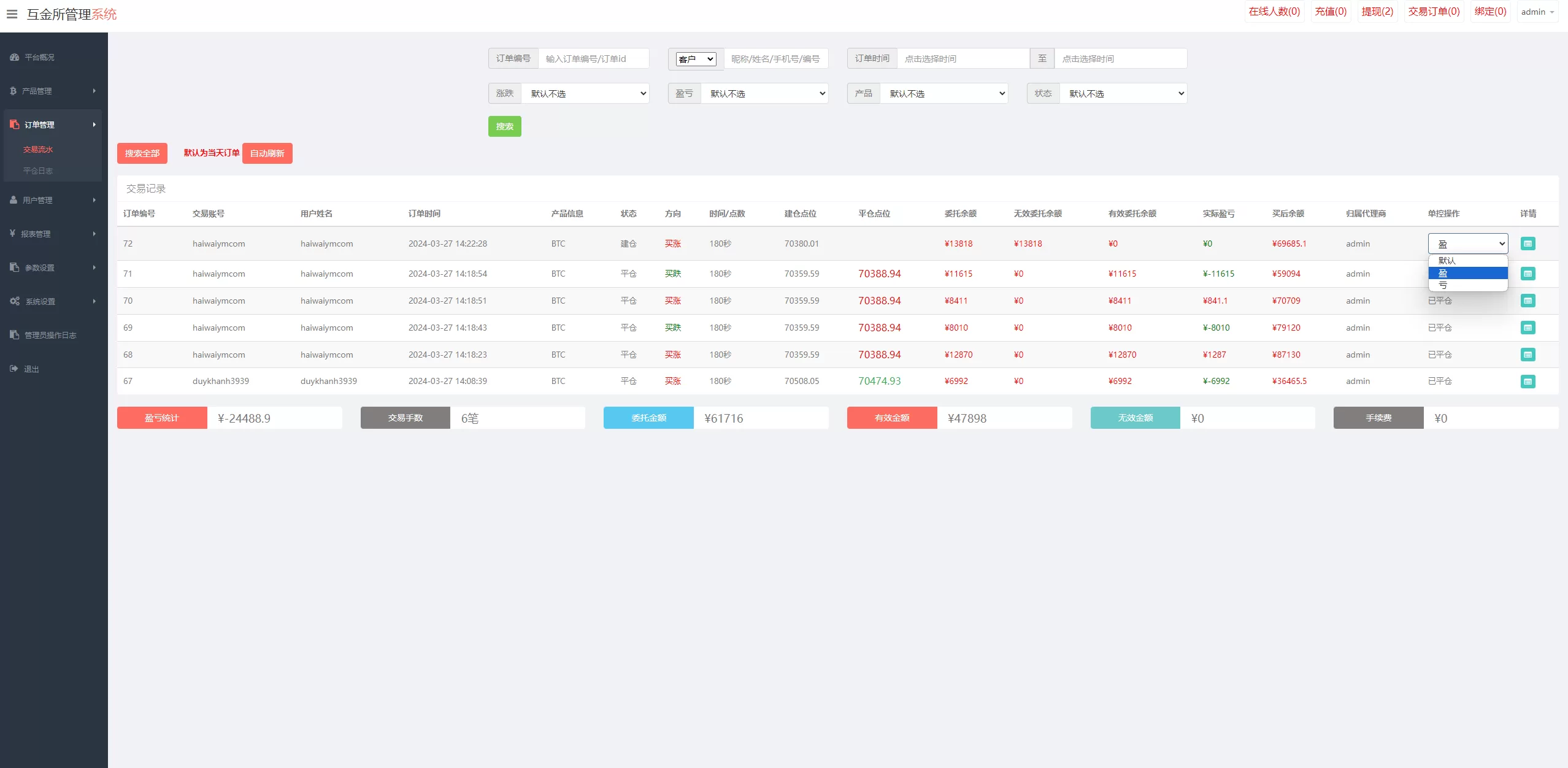
Task: Select 盈 option in dropdown list
Action: (x=1467, y=273)
